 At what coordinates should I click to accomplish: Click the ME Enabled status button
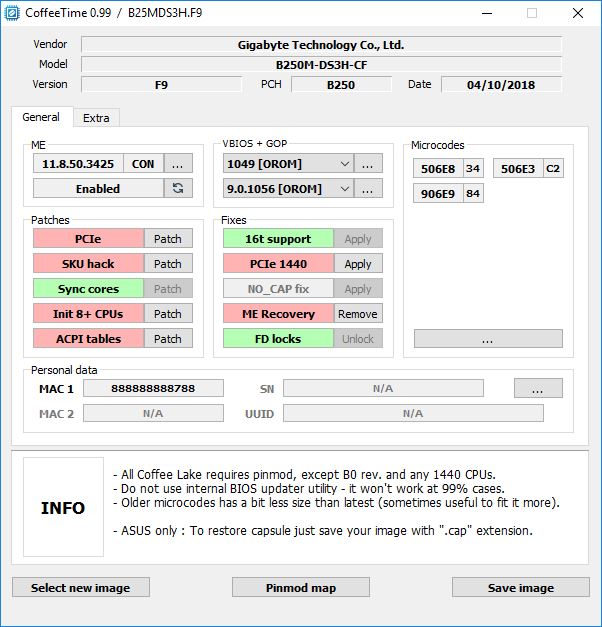98,188
